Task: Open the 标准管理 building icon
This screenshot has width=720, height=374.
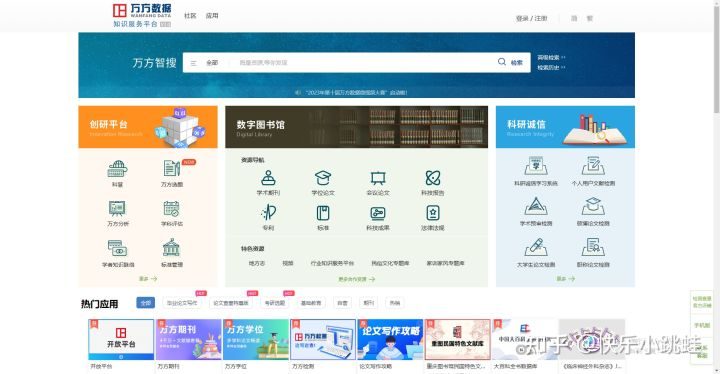Action: (x=171, y=248)
